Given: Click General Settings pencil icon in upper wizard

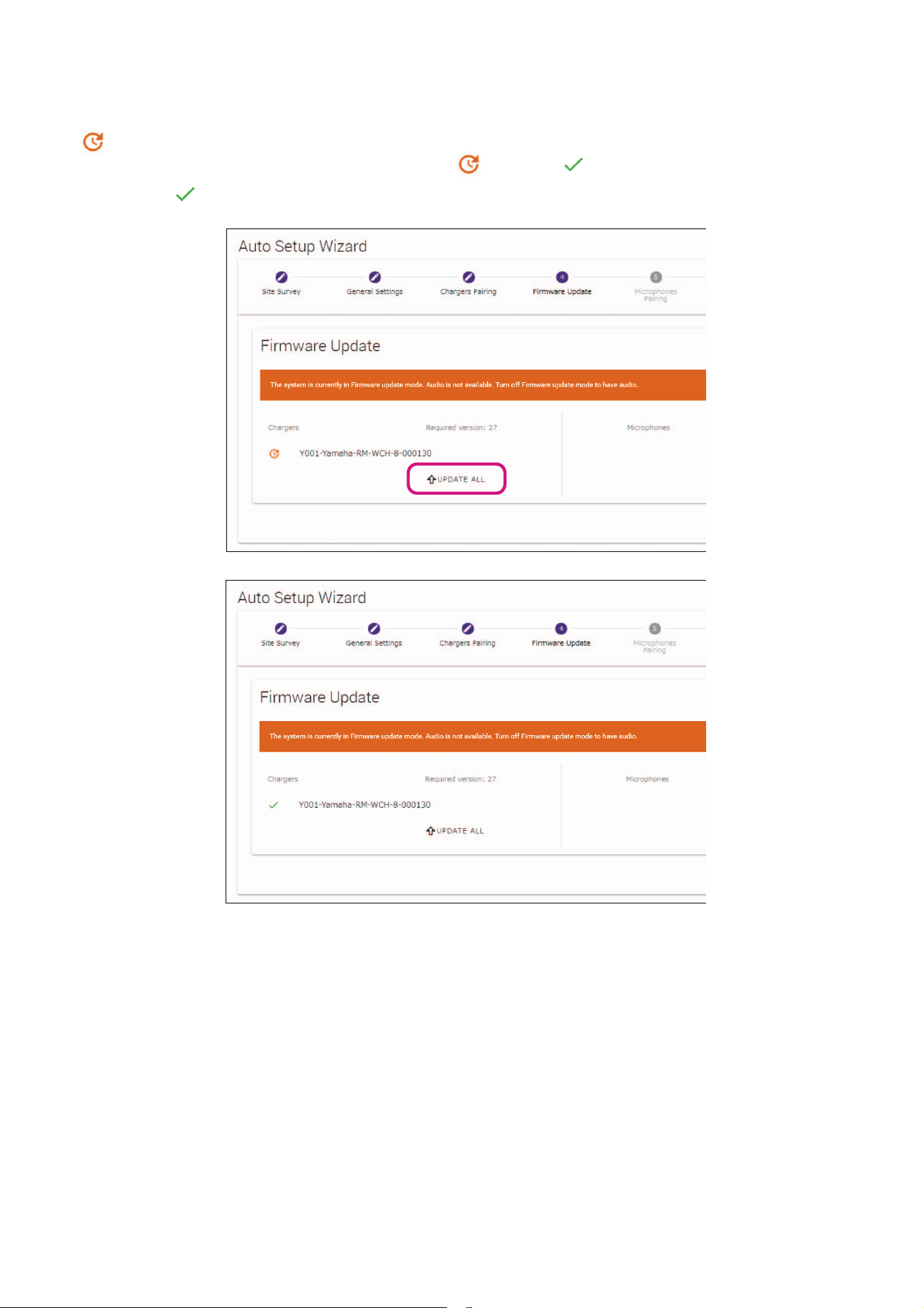Looking at the screenshot, I should point(375,277).
